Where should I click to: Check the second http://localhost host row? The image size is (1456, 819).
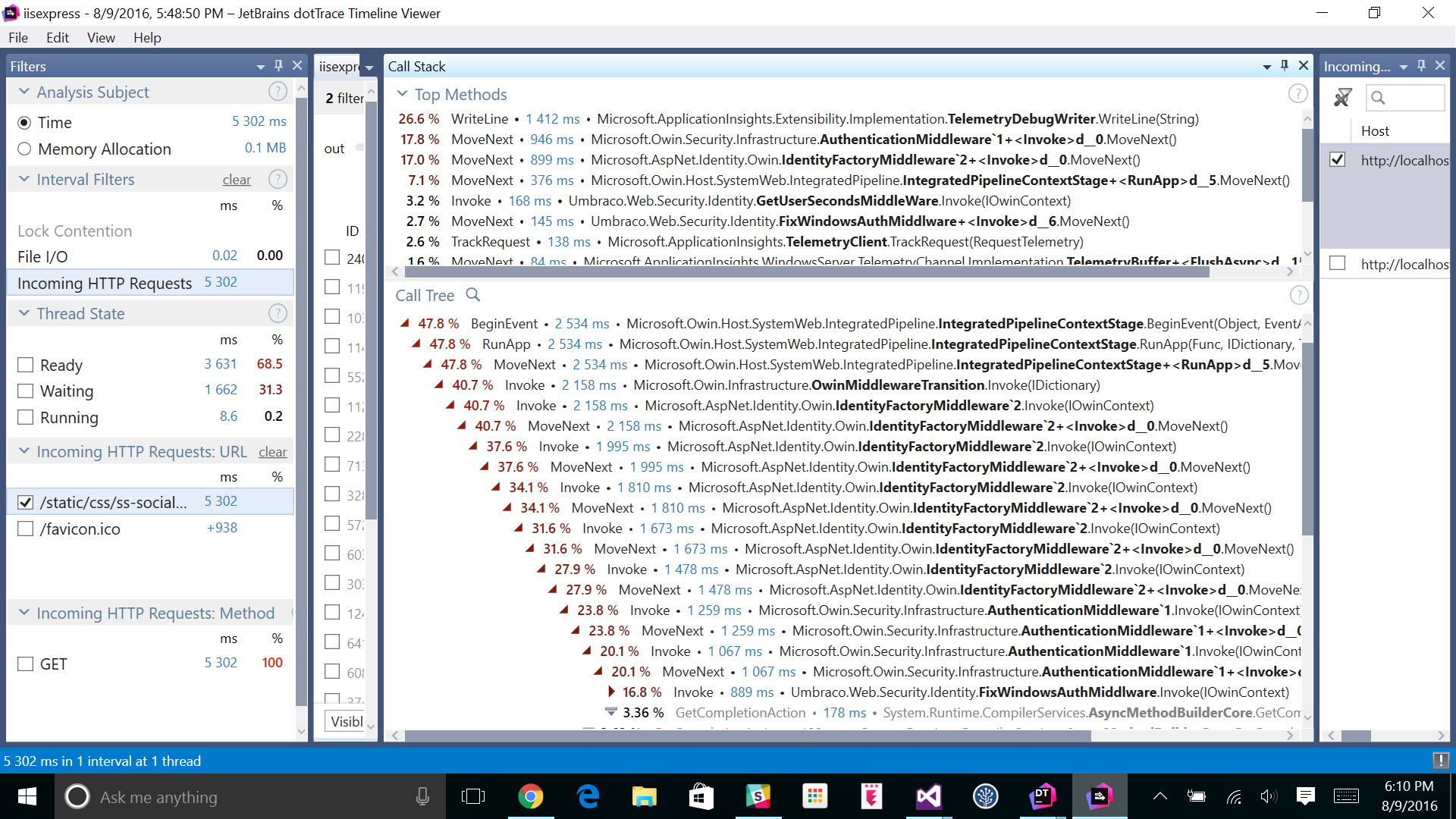click(1337, 263)
